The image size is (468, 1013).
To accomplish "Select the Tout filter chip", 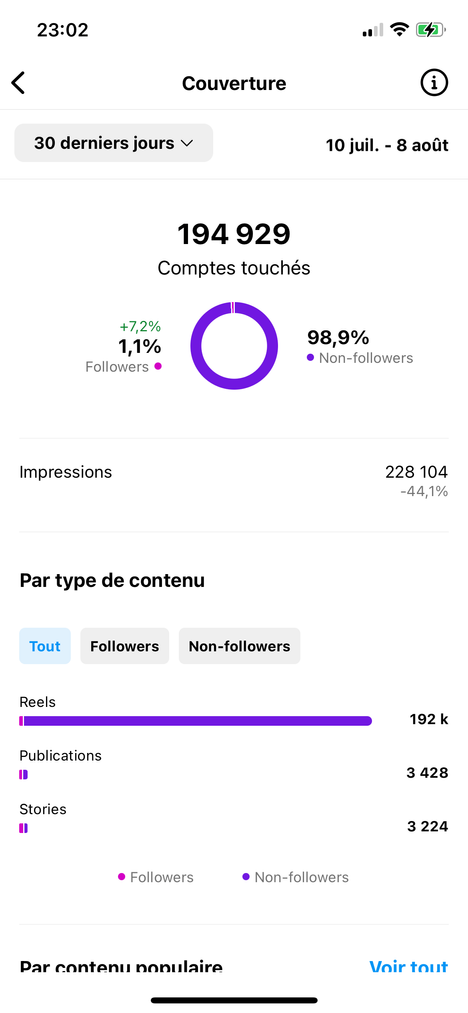I will (x=45, y=646).
